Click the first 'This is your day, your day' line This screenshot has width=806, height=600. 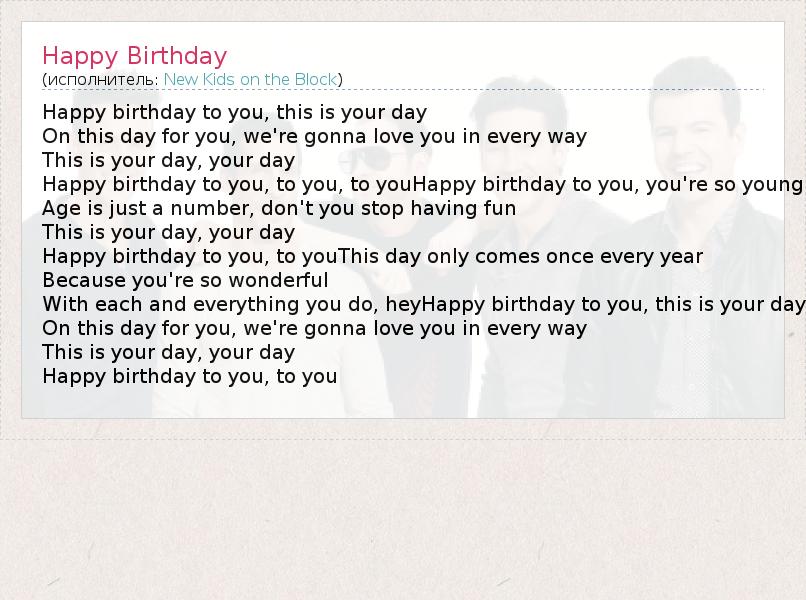(169, 160)
